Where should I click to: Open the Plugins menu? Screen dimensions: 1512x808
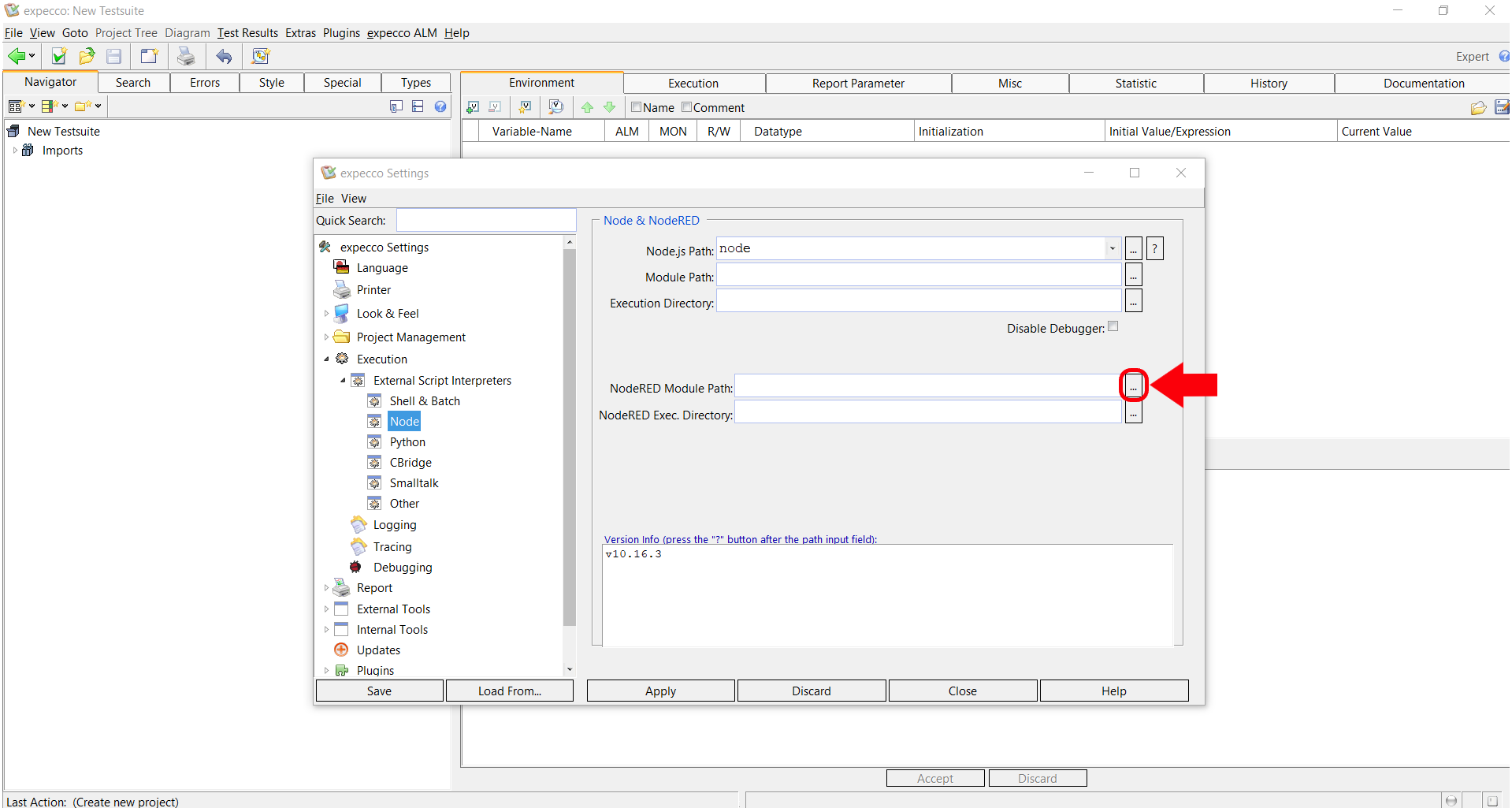point(340,33)
